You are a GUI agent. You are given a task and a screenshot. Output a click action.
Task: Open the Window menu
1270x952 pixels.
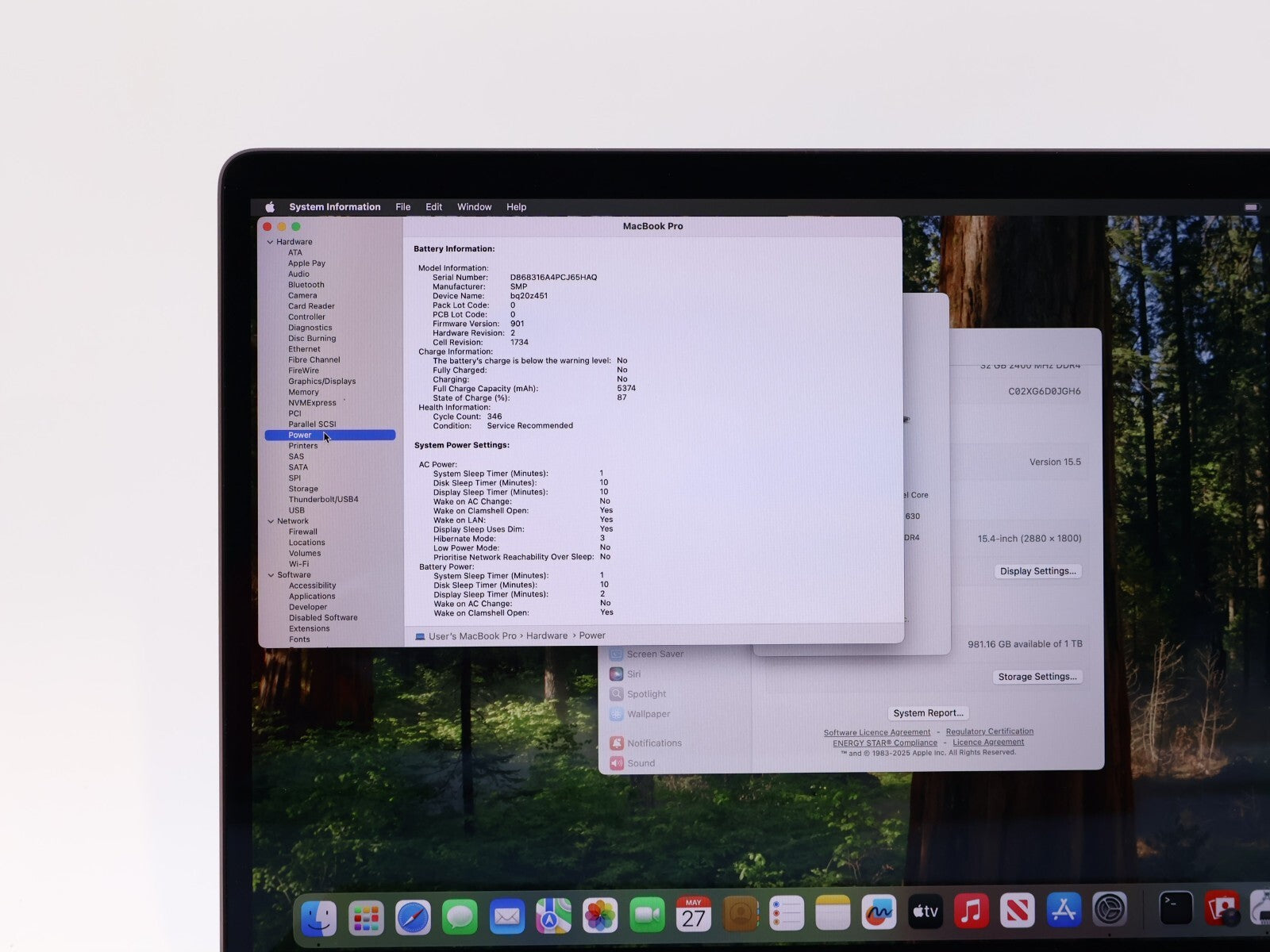(475, 207)
